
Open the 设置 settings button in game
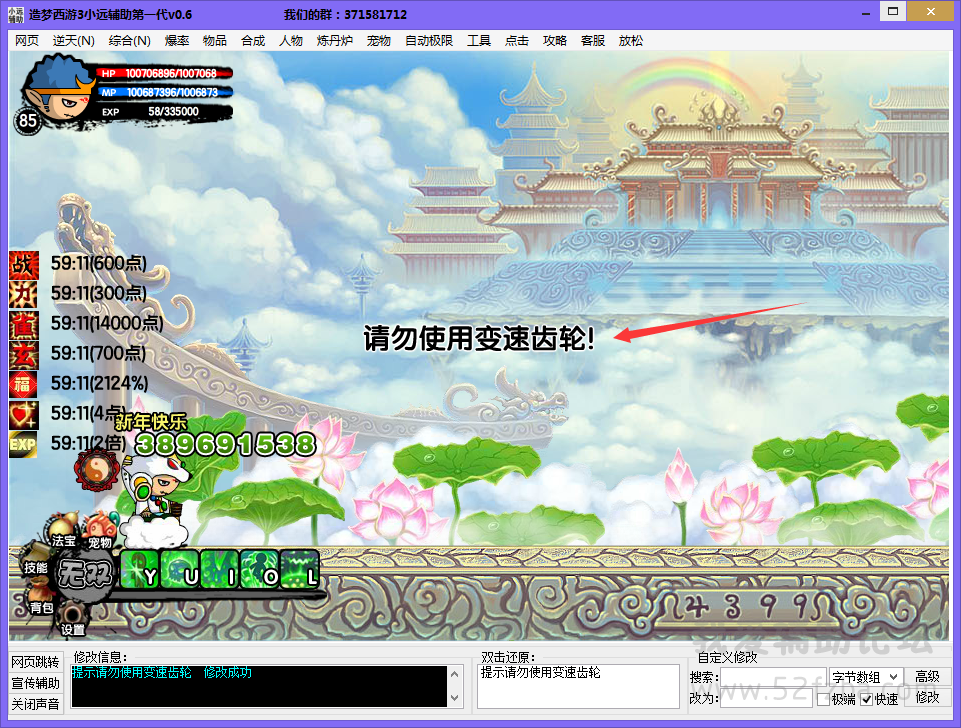point(73,619)
